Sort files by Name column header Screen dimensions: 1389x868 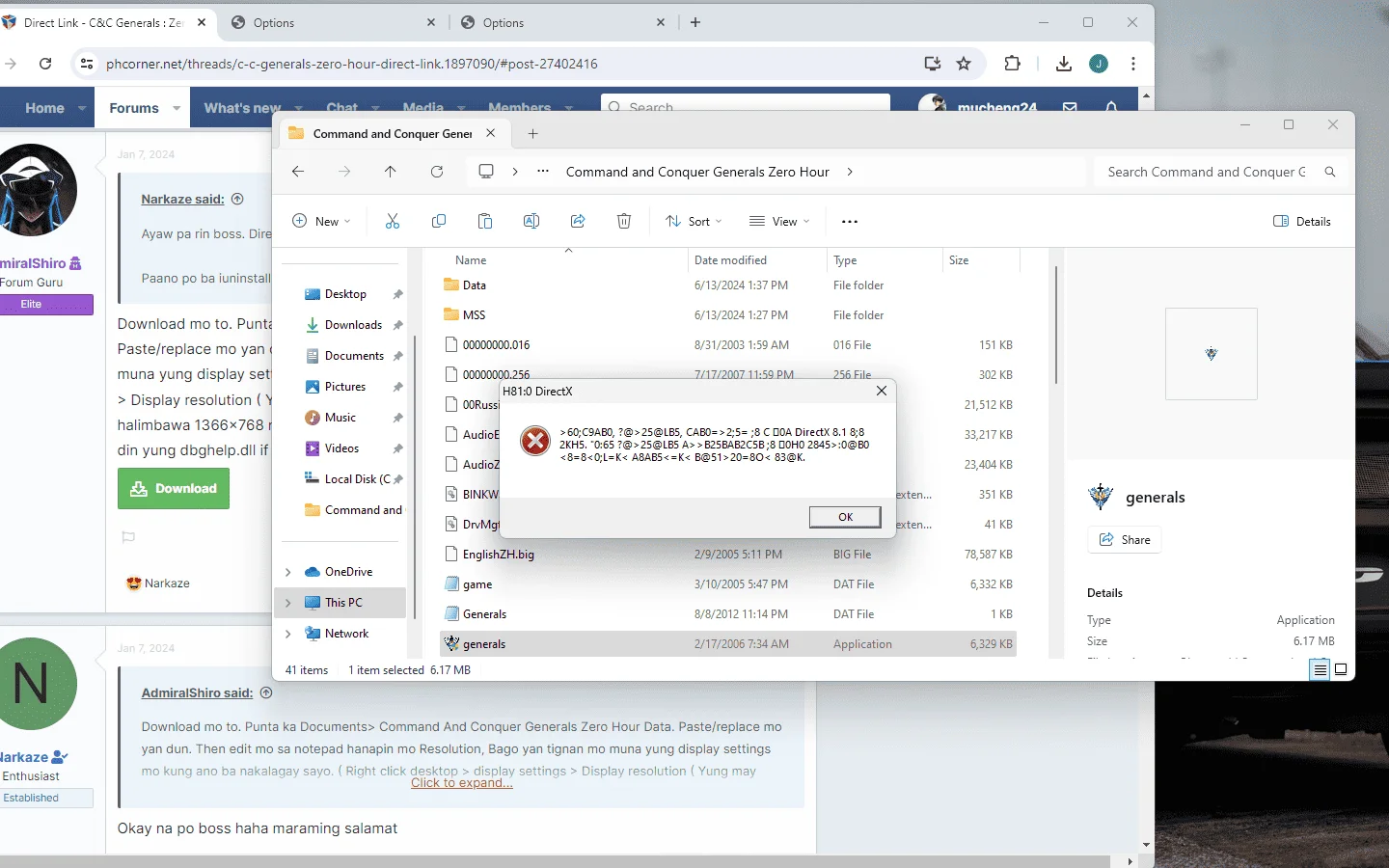pos(471,260)
